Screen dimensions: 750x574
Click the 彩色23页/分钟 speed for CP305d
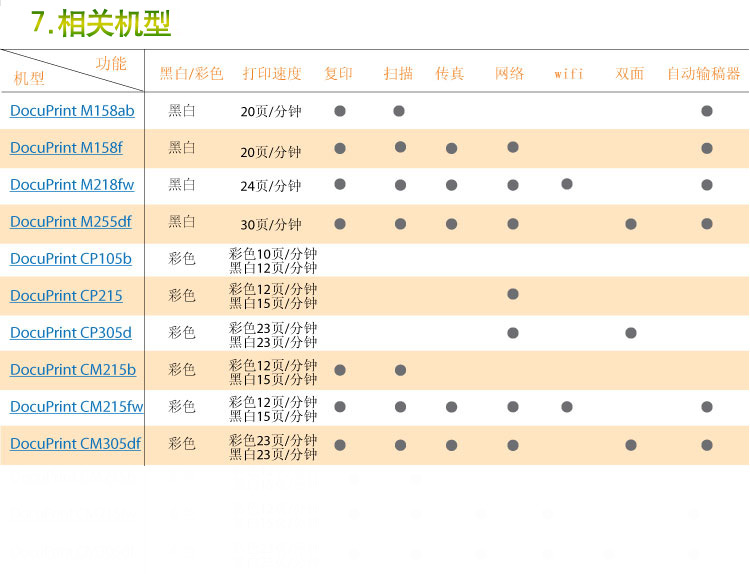273,328
